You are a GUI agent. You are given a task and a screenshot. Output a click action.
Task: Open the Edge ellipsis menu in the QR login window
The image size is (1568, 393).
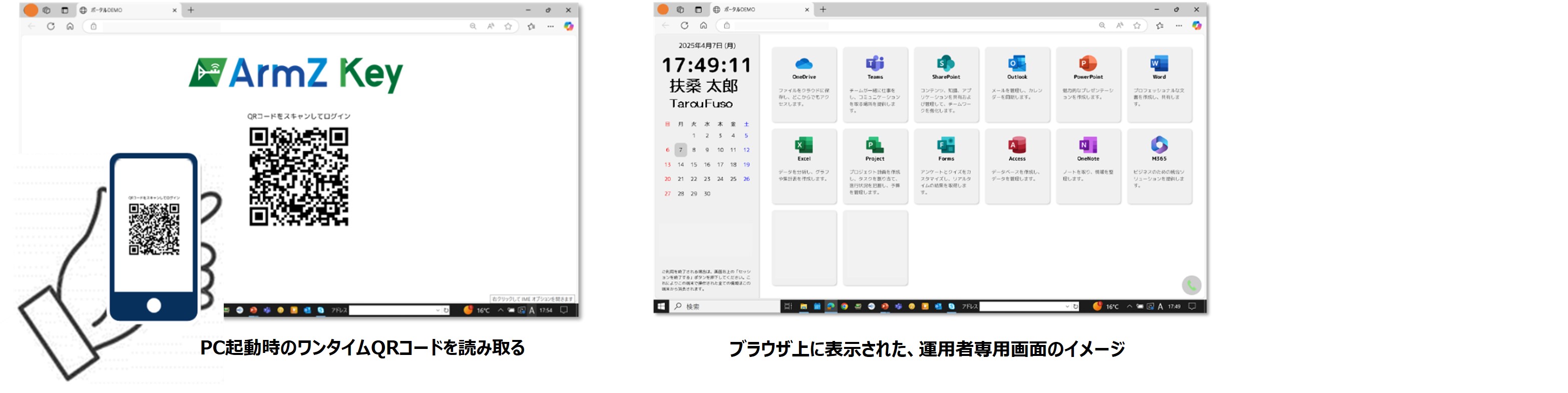tap(550, 26)
